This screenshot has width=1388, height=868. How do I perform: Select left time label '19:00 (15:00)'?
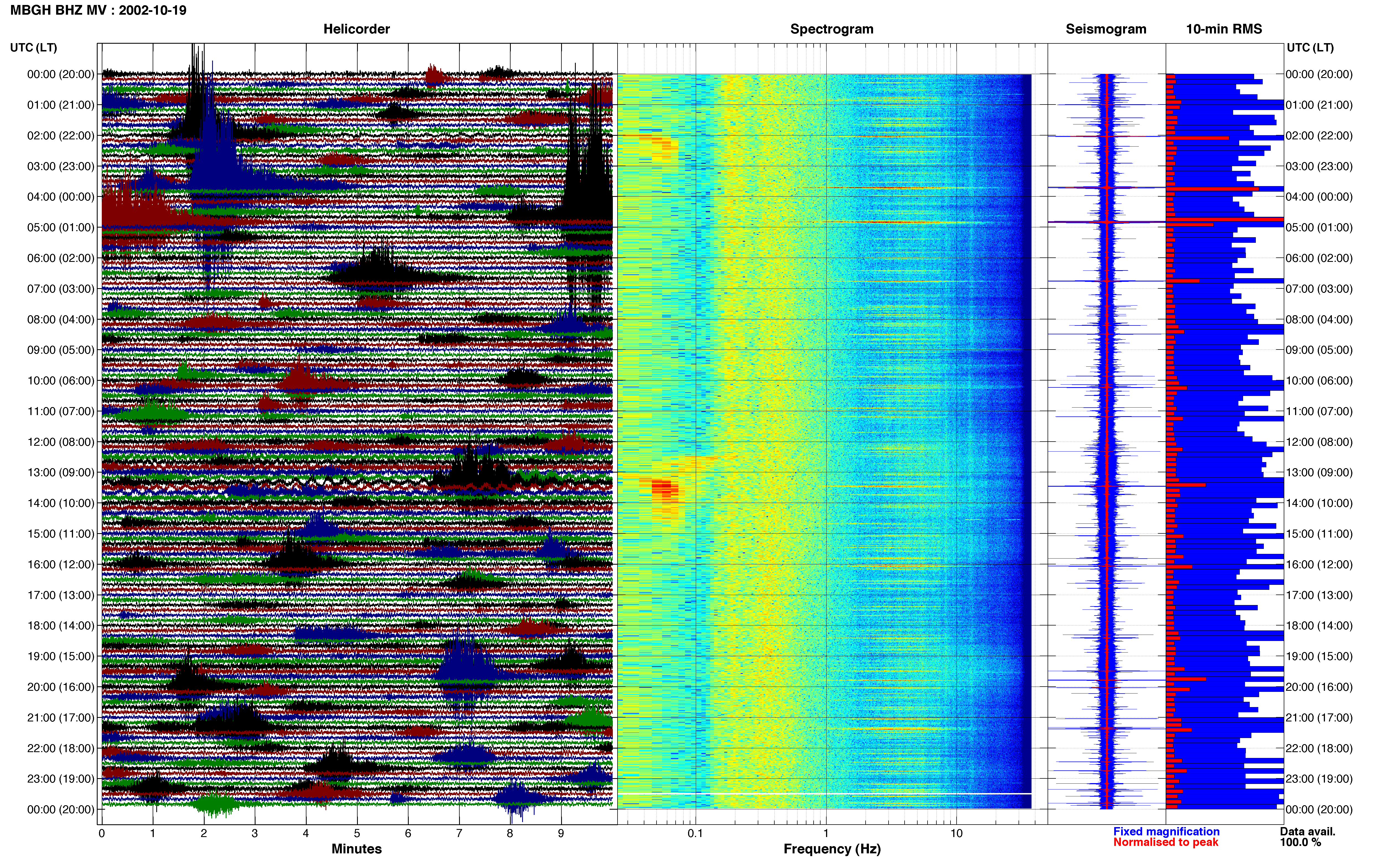61,656
